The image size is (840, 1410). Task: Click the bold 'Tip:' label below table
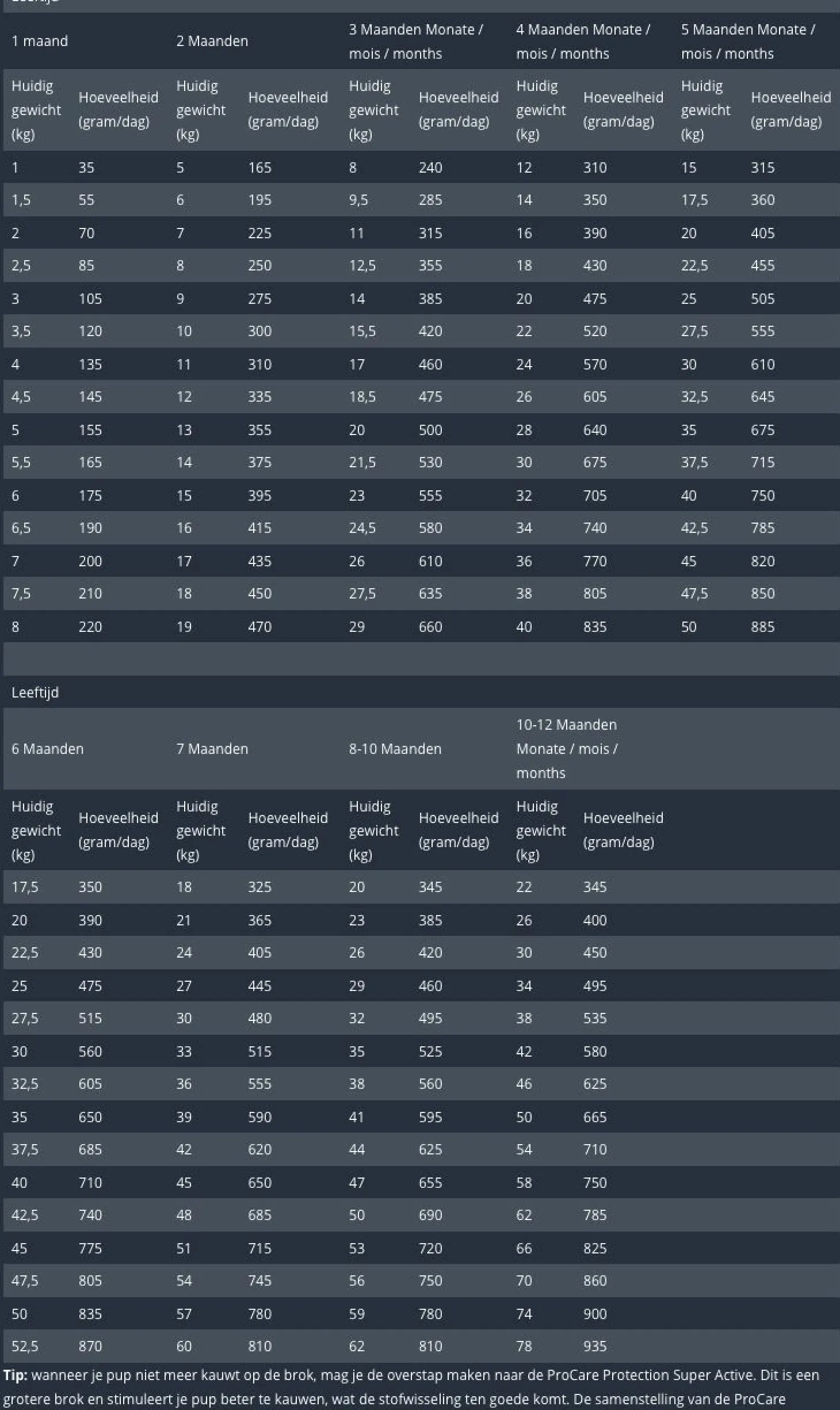coord(16,1375)
